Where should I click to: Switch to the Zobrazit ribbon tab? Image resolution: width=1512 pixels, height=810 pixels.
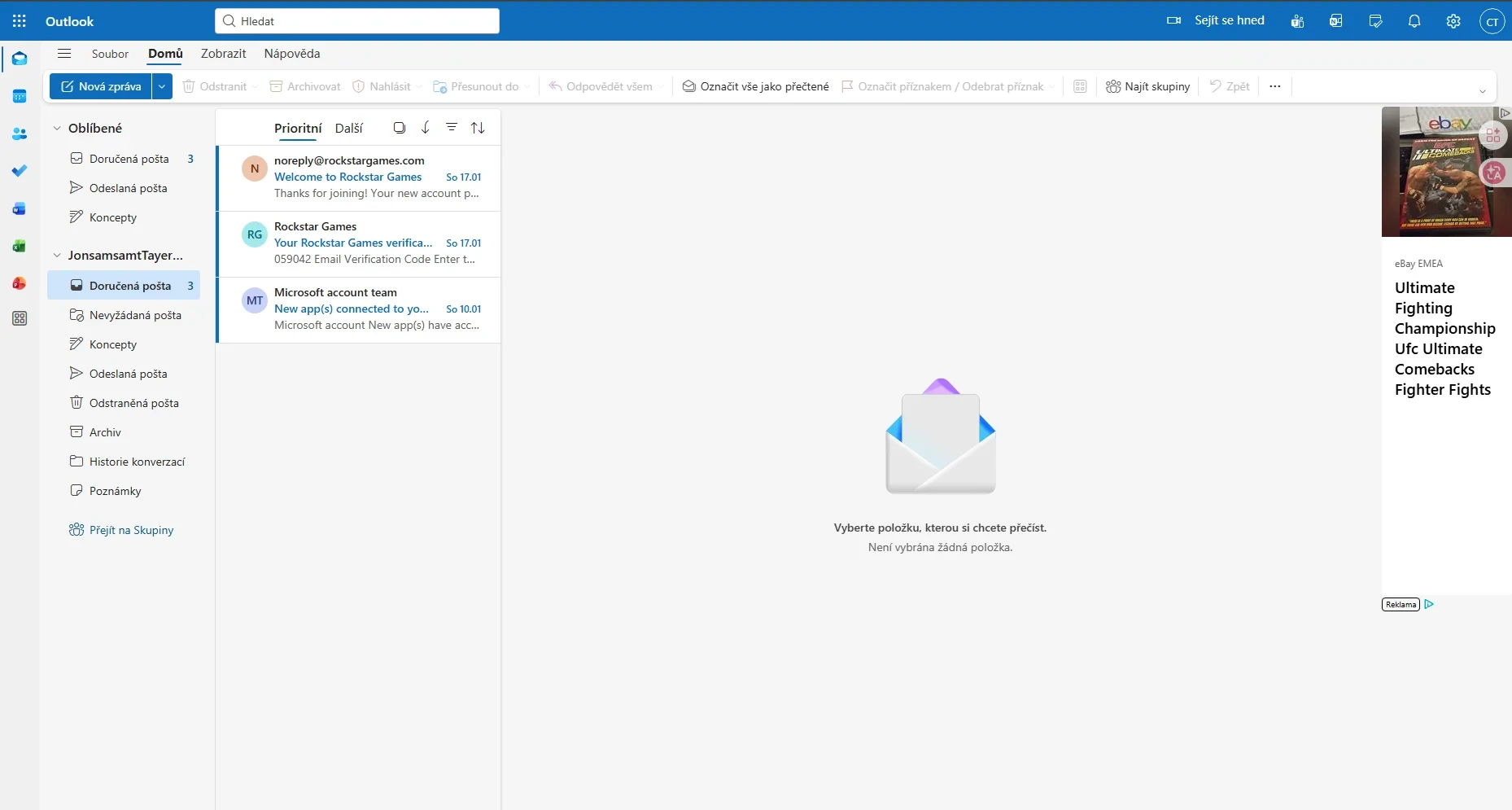click(224, 54)
